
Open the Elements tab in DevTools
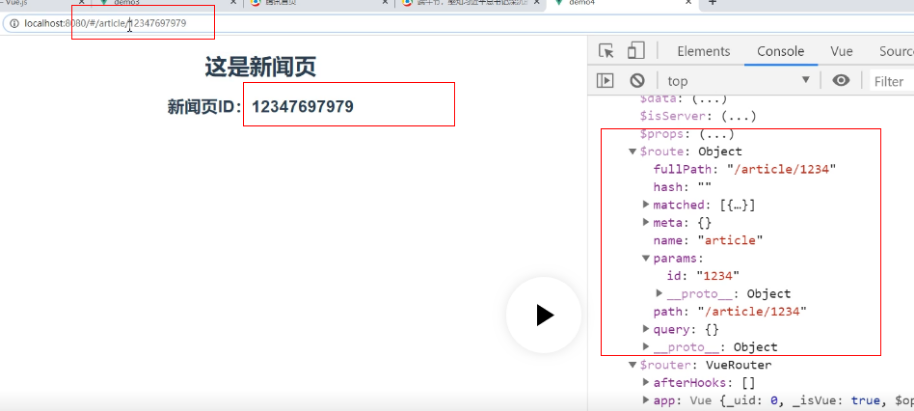click(x=704, y=51)
